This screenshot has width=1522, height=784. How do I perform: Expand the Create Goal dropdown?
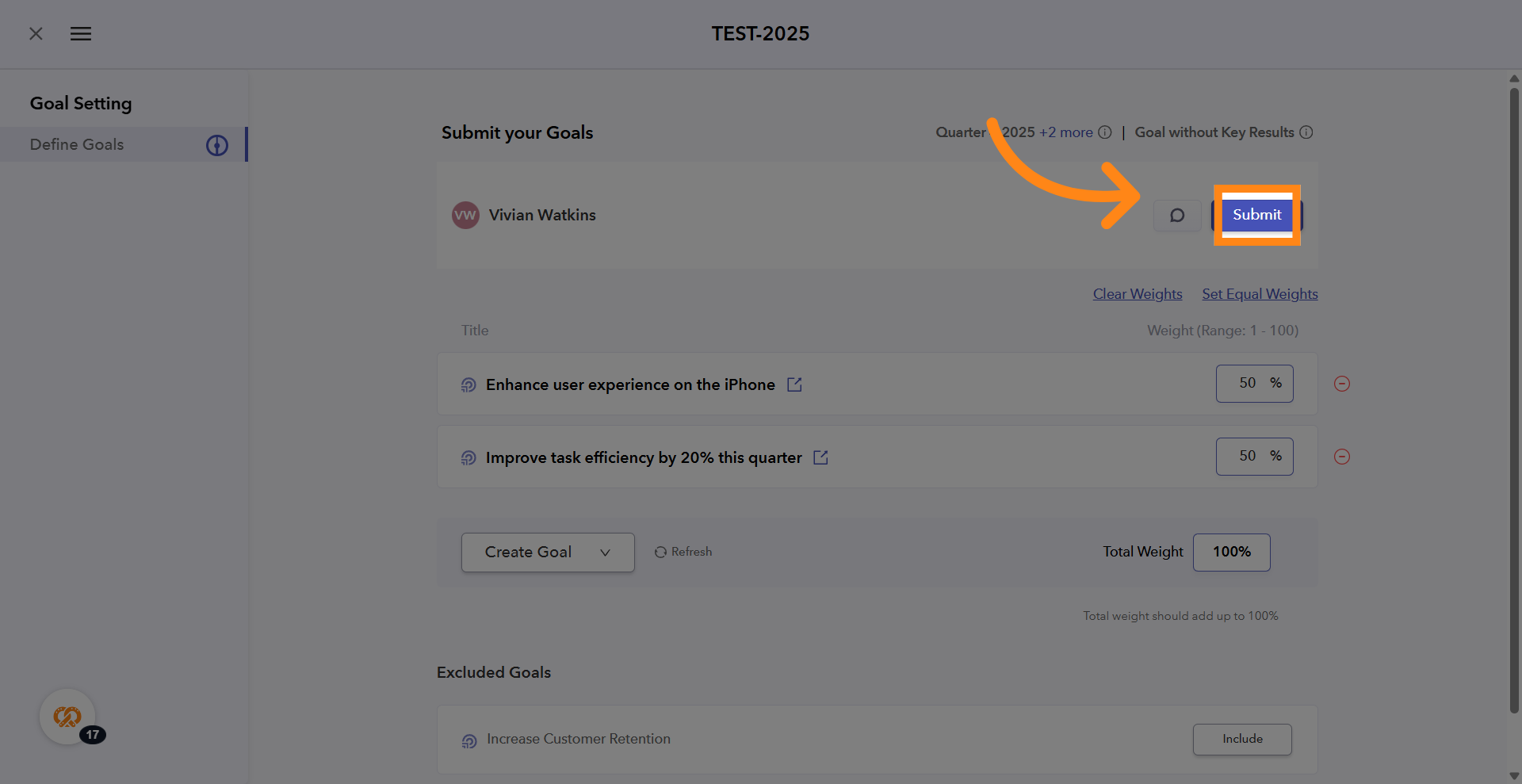click(548, 553)
